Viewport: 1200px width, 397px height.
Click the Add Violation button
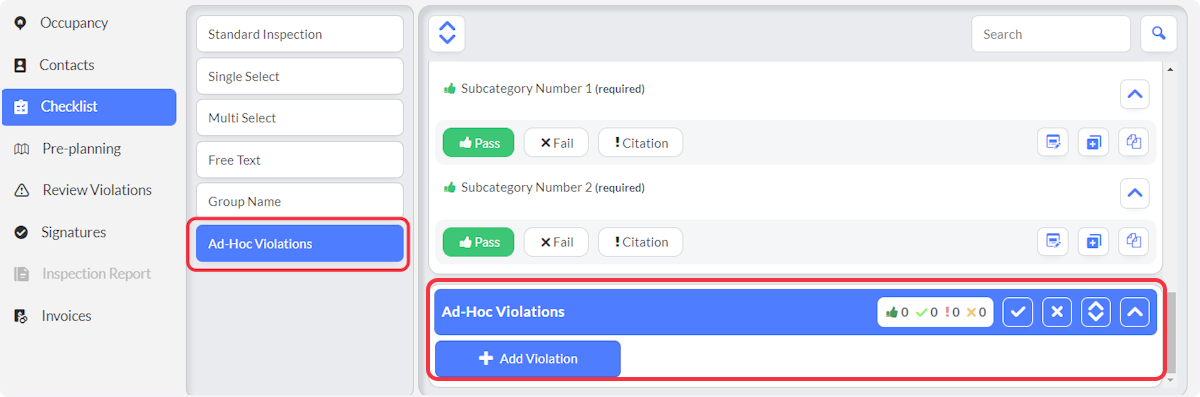point(528,359)
